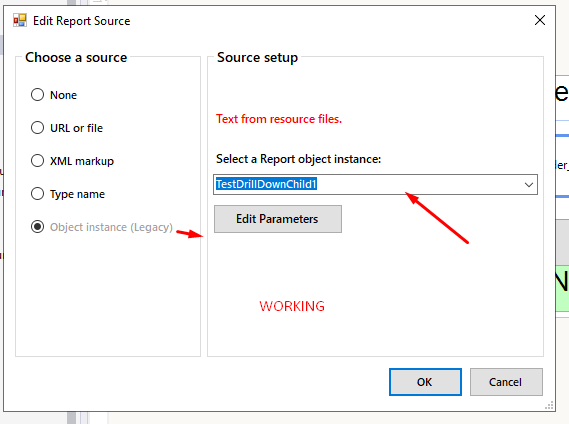Select the None source radio button
Image resolution: width=569 pixels, height=424 pixels.
[x=37, y=95]
